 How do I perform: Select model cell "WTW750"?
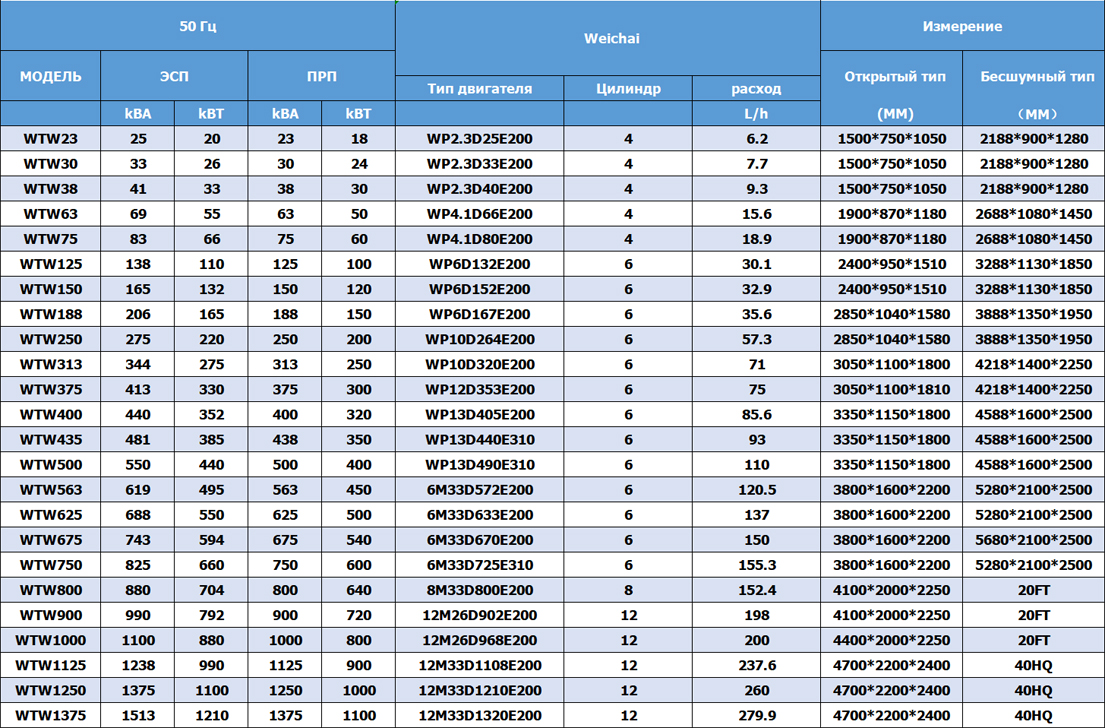click(x=51, y=565)
